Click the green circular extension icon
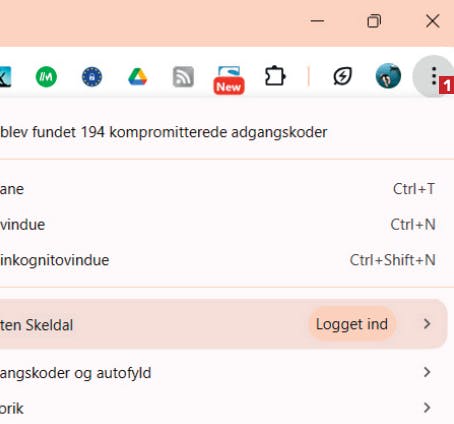Image resolution: width=454 pixels, height=424 pixels. [x=46, y=77]
